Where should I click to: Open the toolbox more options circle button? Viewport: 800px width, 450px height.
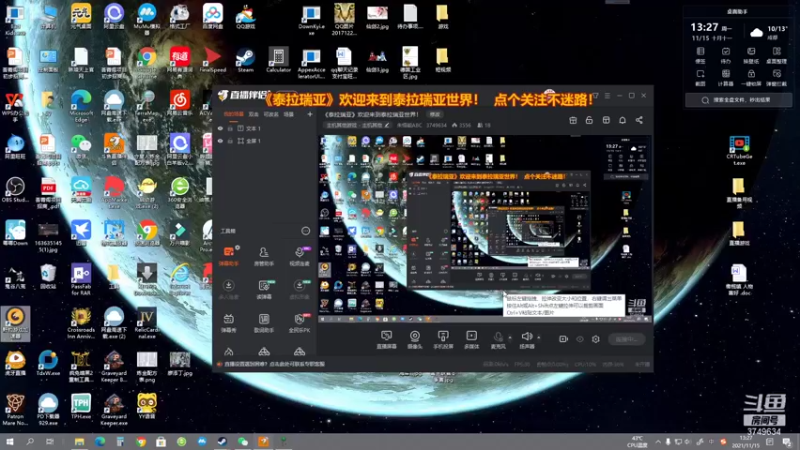(306, 231)
